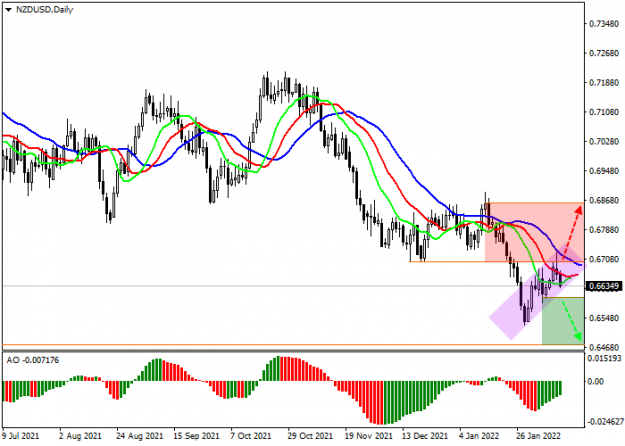
Task: Click the 0.72680 price axis label
Action: tap(604, 53)
